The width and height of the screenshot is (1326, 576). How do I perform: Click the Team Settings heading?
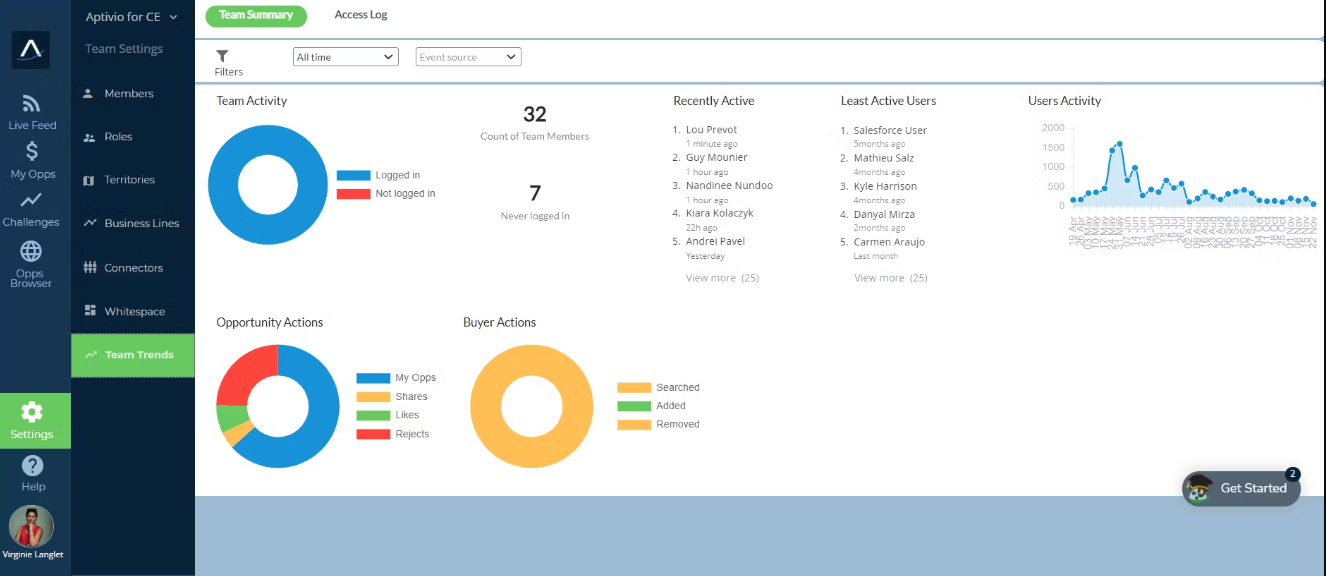[x=124, y=49]
